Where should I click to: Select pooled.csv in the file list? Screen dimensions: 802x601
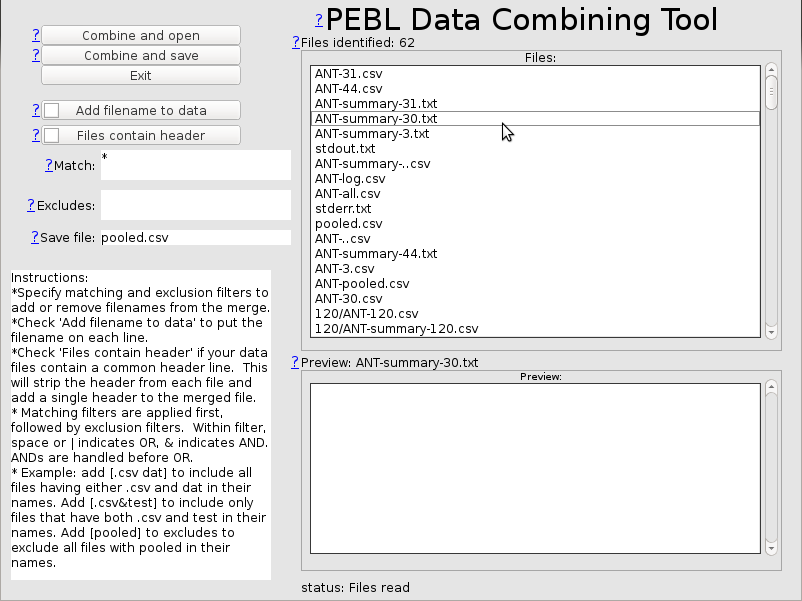(535, 224)
